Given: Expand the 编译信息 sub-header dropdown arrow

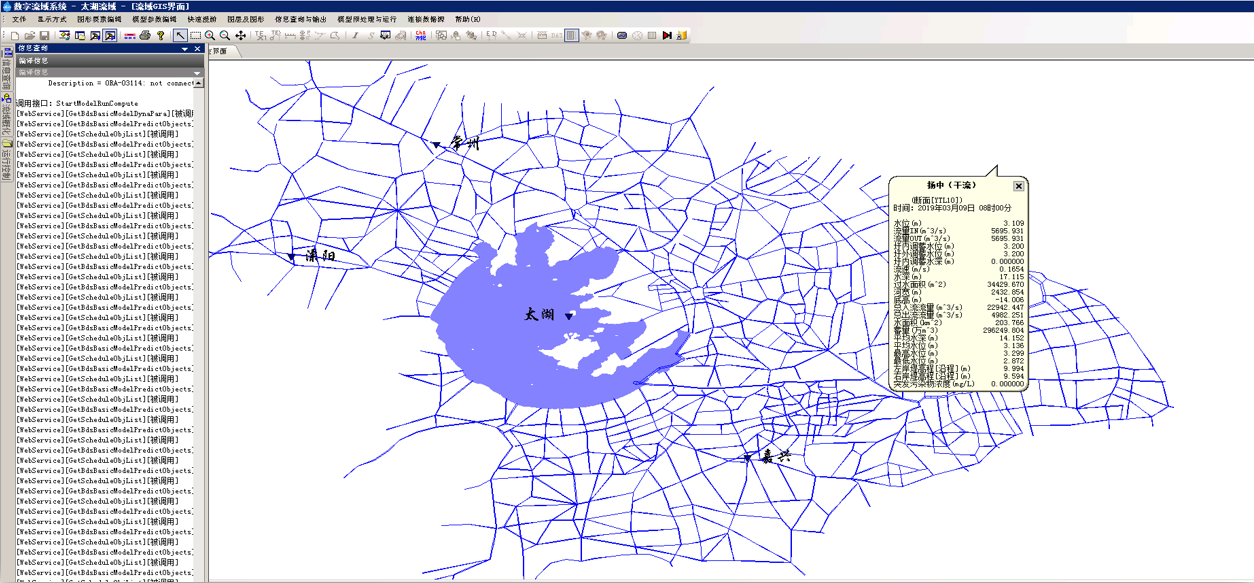Looking at the screenshot, I should pyautogui.click(x=197, y=73).
